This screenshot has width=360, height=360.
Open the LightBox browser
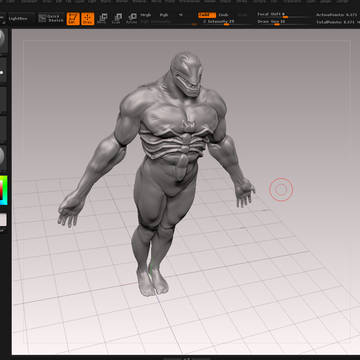21,19
